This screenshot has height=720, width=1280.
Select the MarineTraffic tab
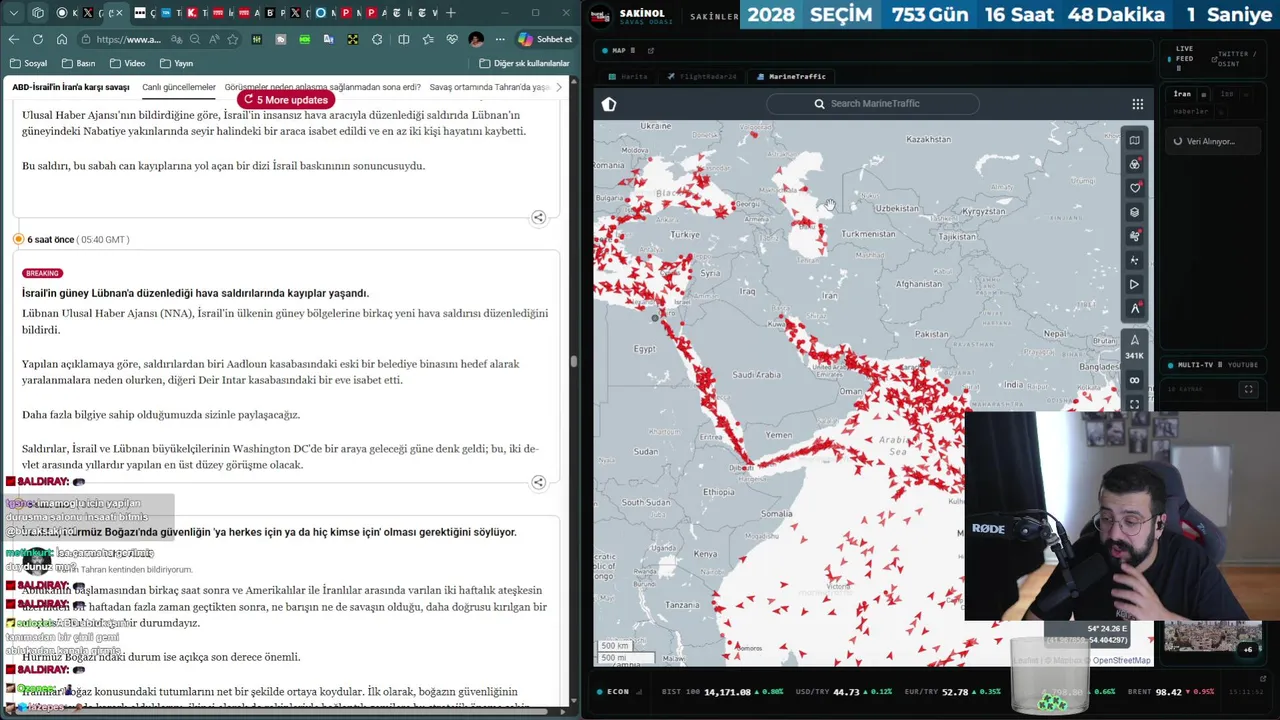pyautogui.click(x=791, y=76)
